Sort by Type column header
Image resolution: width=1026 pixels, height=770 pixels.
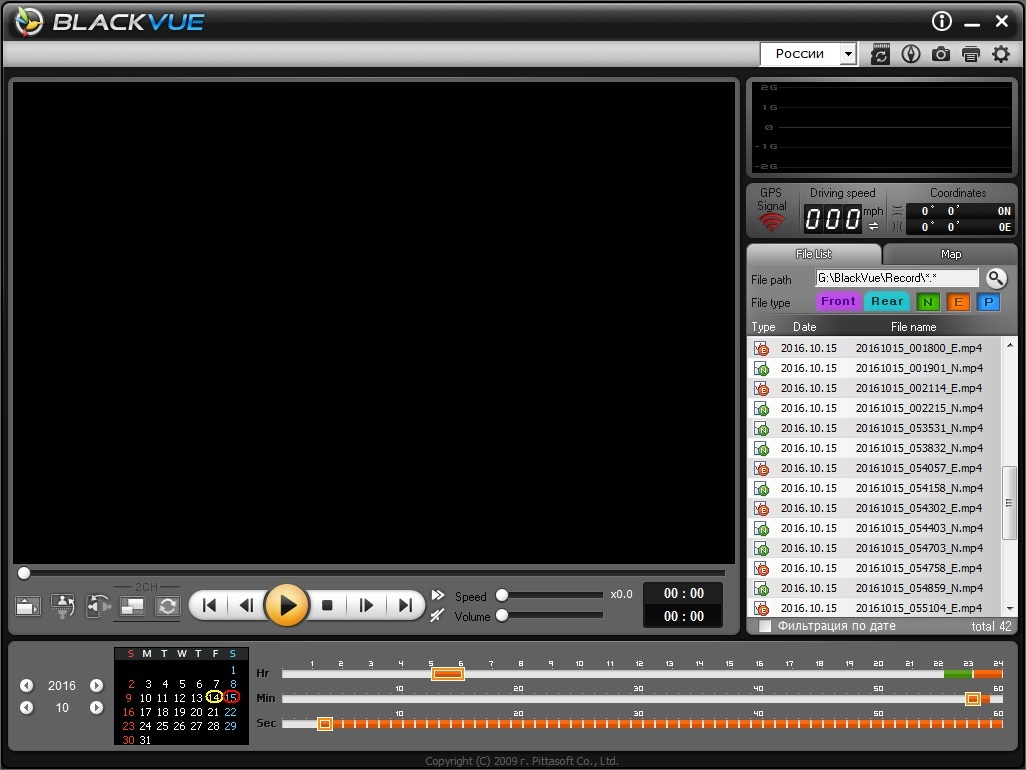763,327
